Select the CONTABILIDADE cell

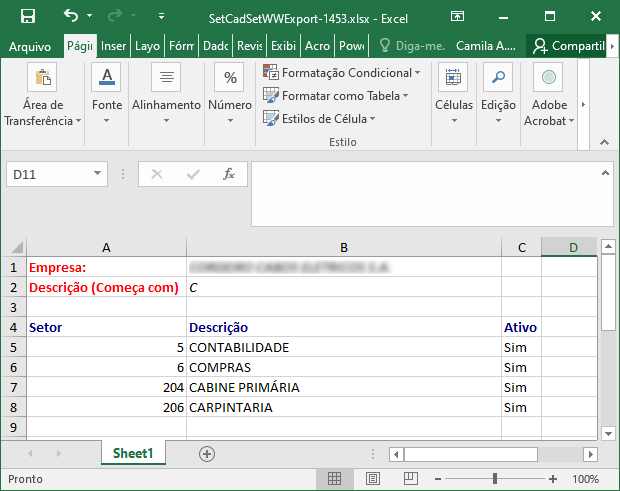click(x=344, y=347)
